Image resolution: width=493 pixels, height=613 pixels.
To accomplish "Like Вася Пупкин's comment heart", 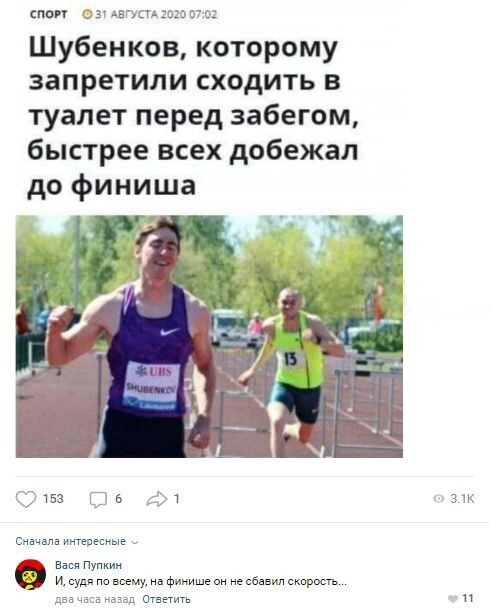I will click(x=453, y=599).
